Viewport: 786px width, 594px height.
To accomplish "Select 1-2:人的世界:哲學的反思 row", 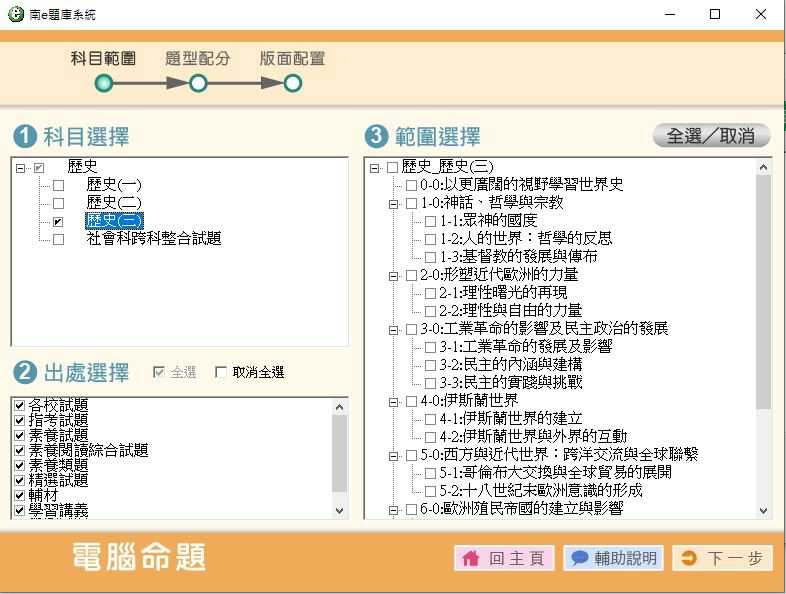I will 526,239.
